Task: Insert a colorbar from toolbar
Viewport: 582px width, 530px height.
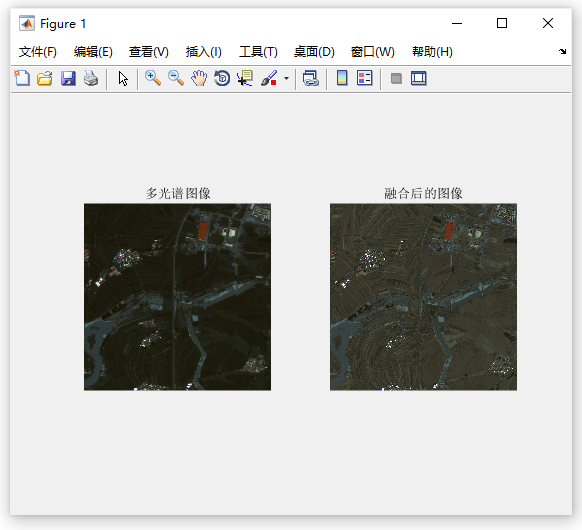Action: coord(342,78)
